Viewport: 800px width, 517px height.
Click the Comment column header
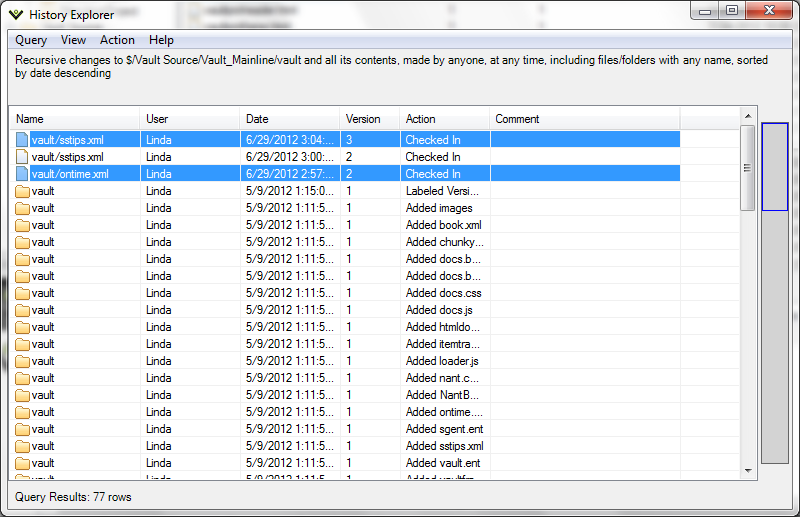585,119
